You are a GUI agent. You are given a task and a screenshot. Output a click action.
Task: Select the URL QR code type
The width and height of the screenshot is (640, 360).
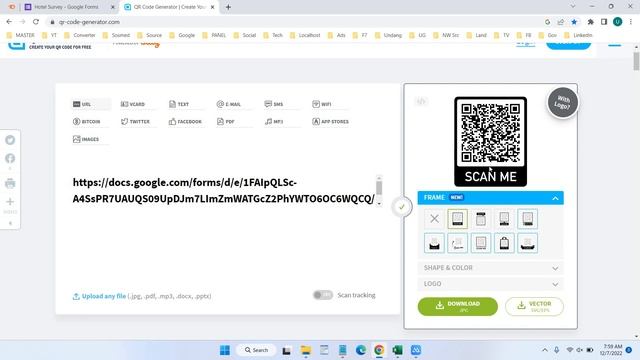[90, 104]
